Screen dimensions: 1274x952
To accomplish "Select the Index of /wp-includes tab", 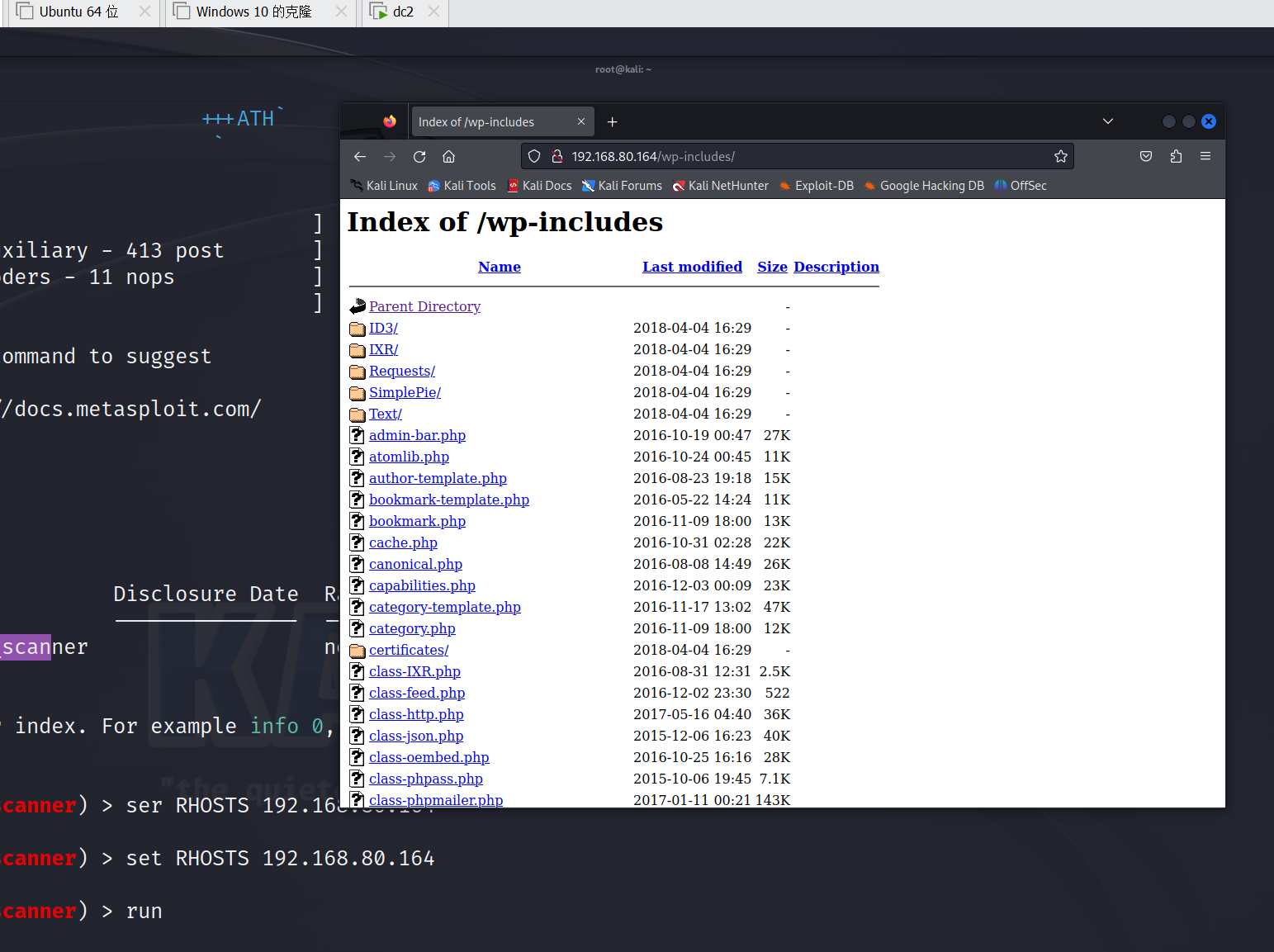I will point(502,122).
